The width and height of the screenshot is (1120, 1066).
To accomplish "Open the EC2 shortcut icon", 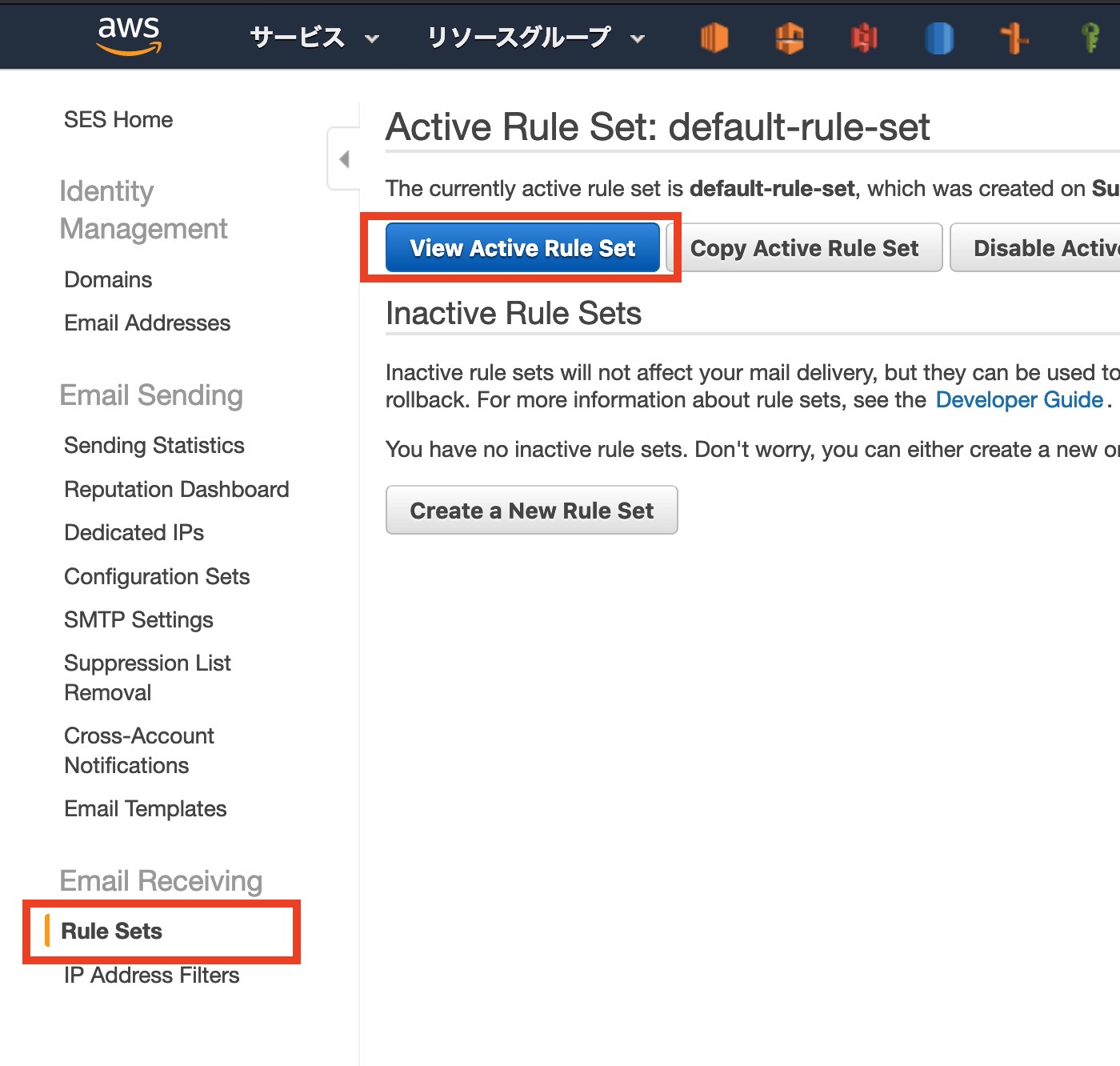I will pos(714,38).
